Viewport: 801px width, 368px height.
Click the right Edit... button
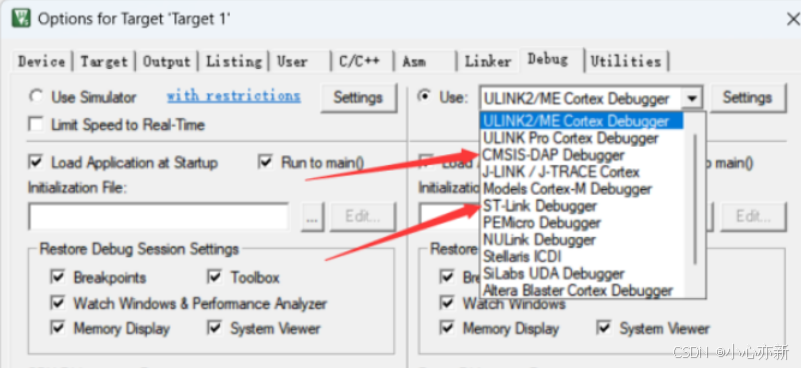point(753,217)
